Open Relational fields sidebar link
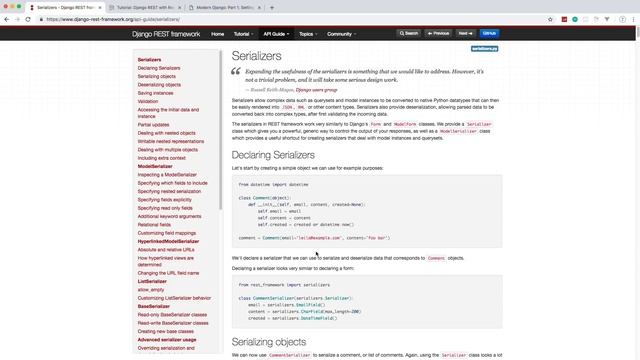The image size is (640, 360). coord(154,225)
